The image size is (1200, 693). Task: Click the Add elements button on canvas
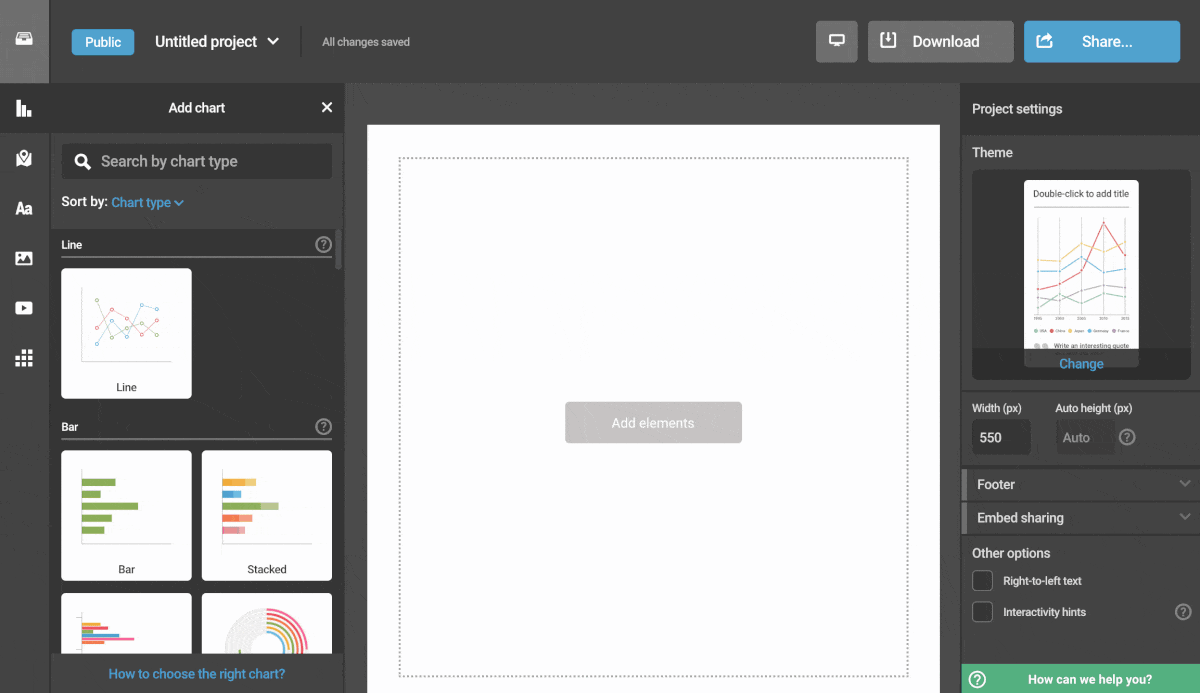click(653, 422)
